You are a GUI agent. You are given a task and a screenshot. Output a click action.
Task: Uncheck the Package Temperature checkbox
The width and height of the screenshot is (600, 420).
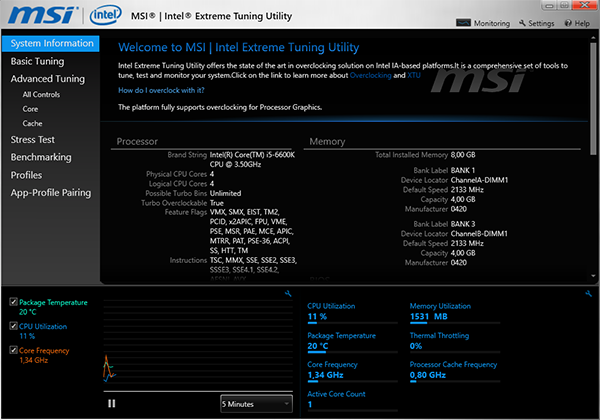point(13,302)
